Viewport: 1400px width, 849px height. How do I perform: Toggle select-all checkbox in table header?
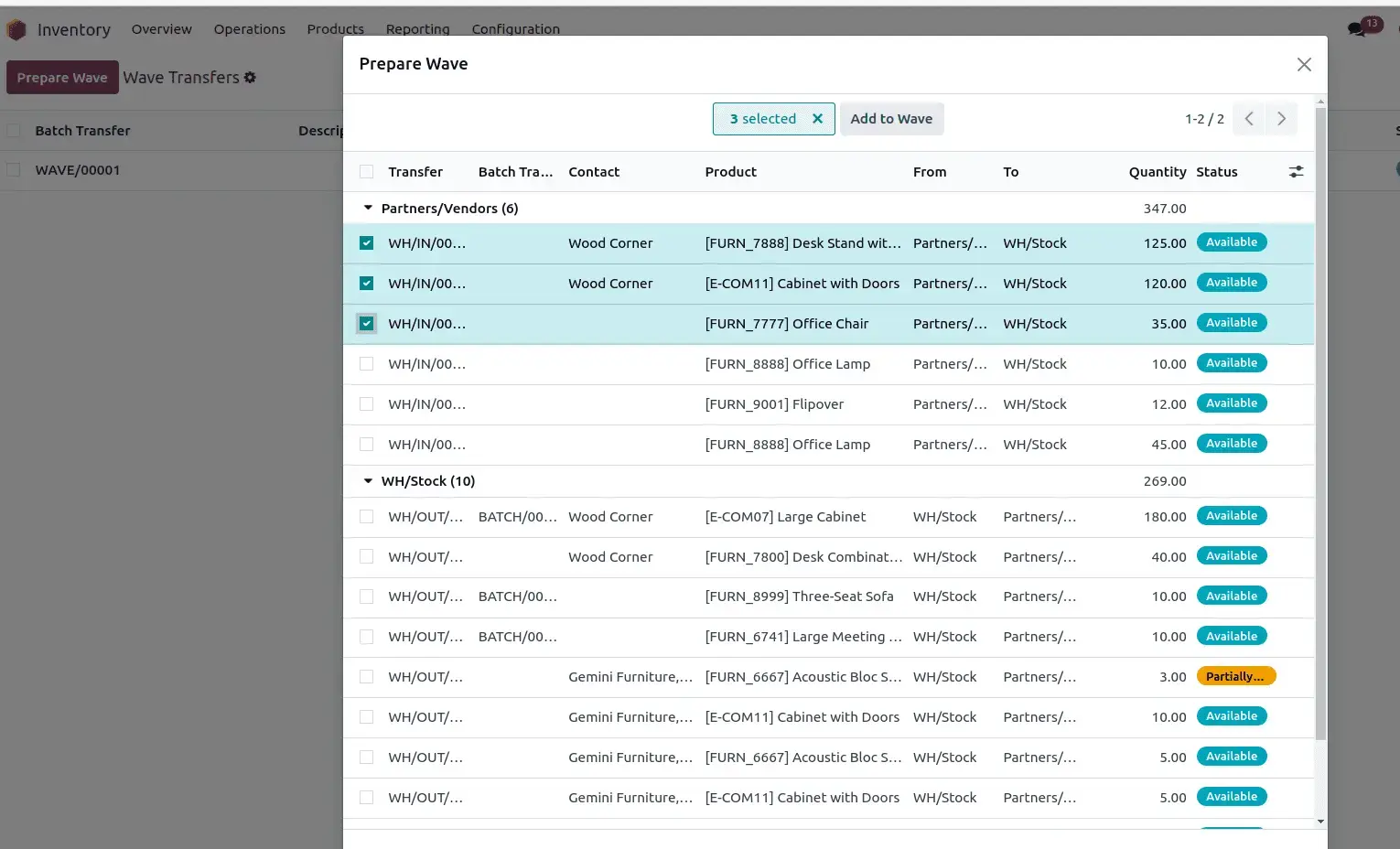367,172
